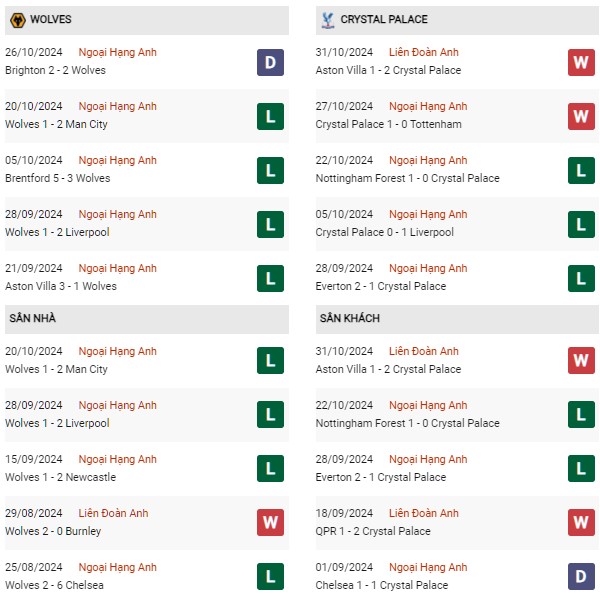Click the W badge for QPR vs Crystal Palace
This screenshot has height=597, width=600.
click(x=581, y=522)
